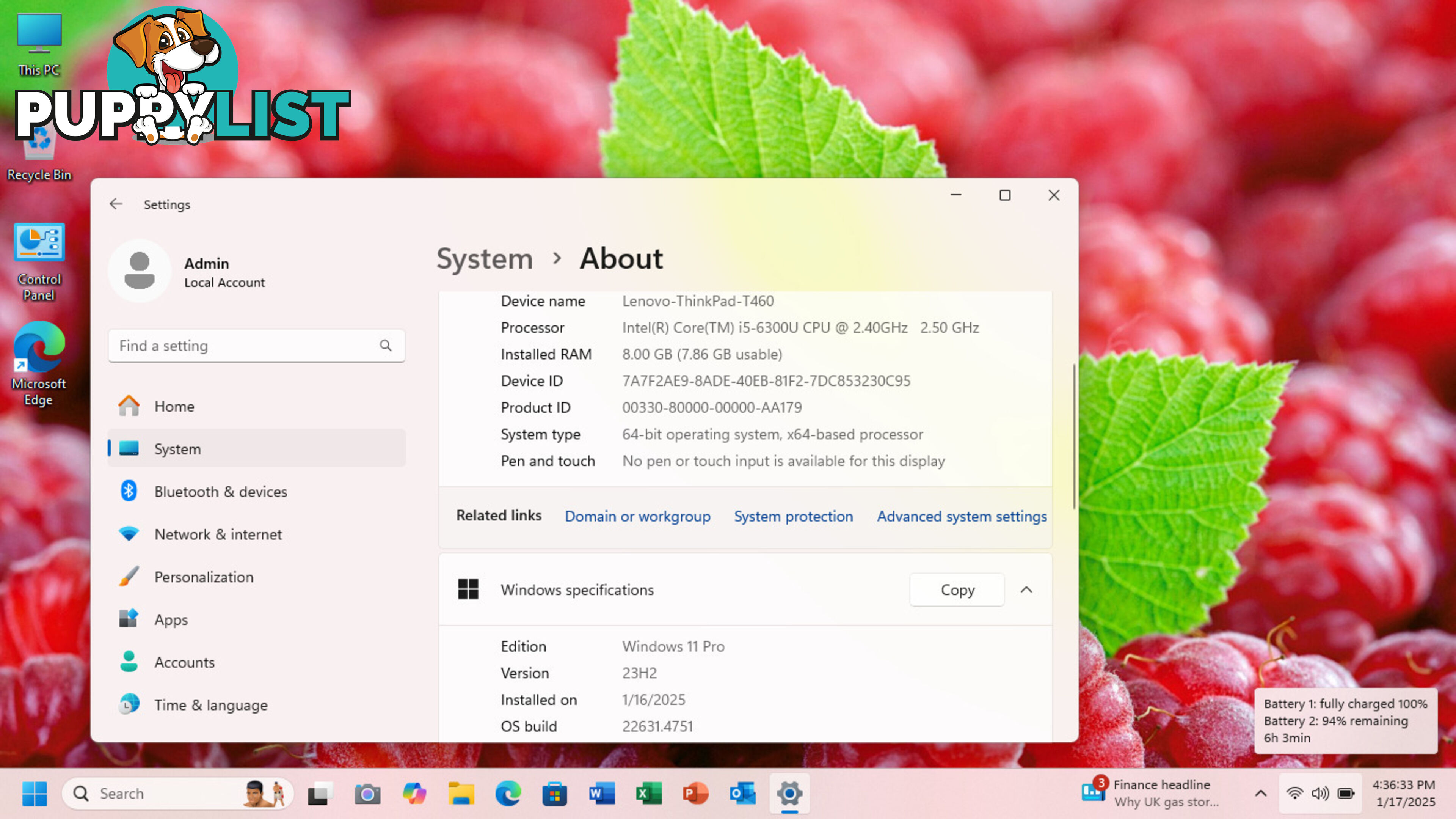1456x819 pixels.
Task: Open the Admin account profile picture
Action: coord(139,272)
